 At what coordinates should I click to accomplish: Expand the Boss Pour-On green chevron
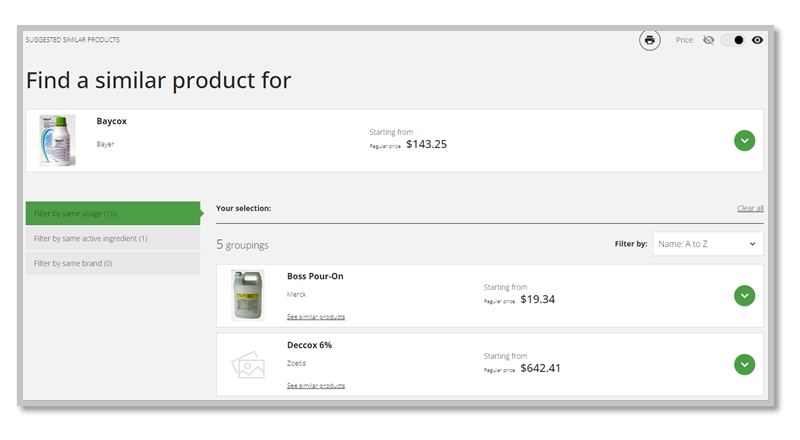point(744,295)
